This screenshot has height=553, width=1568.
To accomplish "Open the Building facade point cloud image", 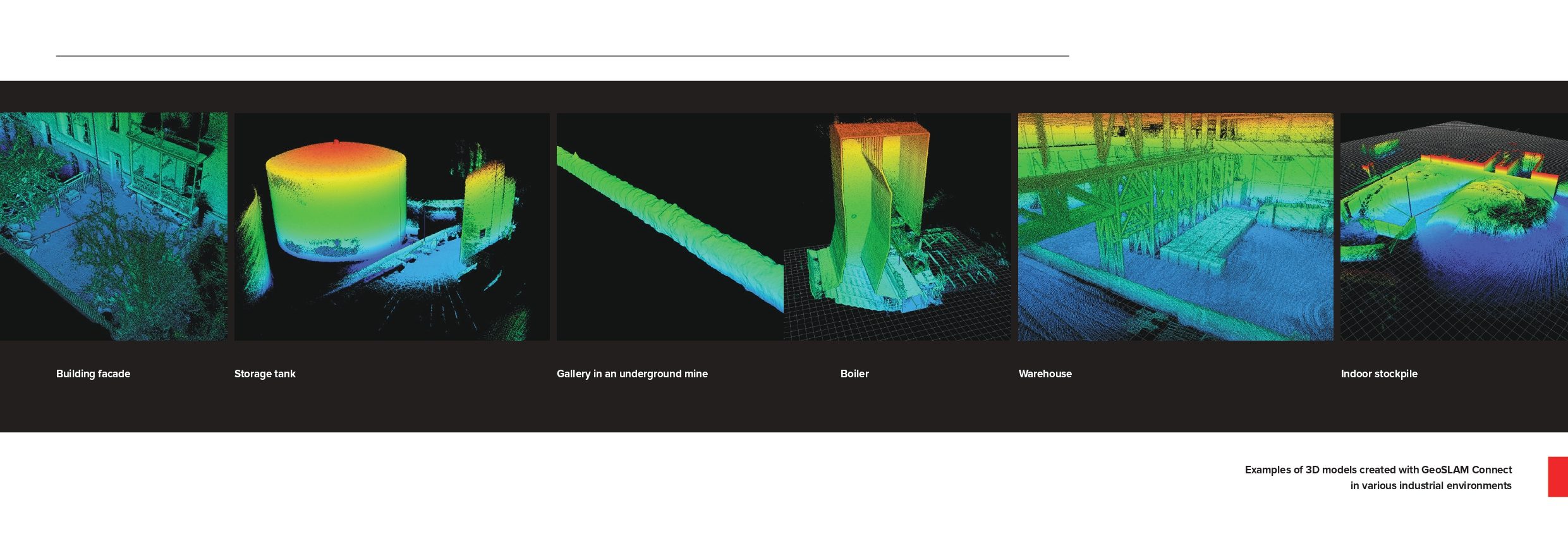I will coord(114,227).
